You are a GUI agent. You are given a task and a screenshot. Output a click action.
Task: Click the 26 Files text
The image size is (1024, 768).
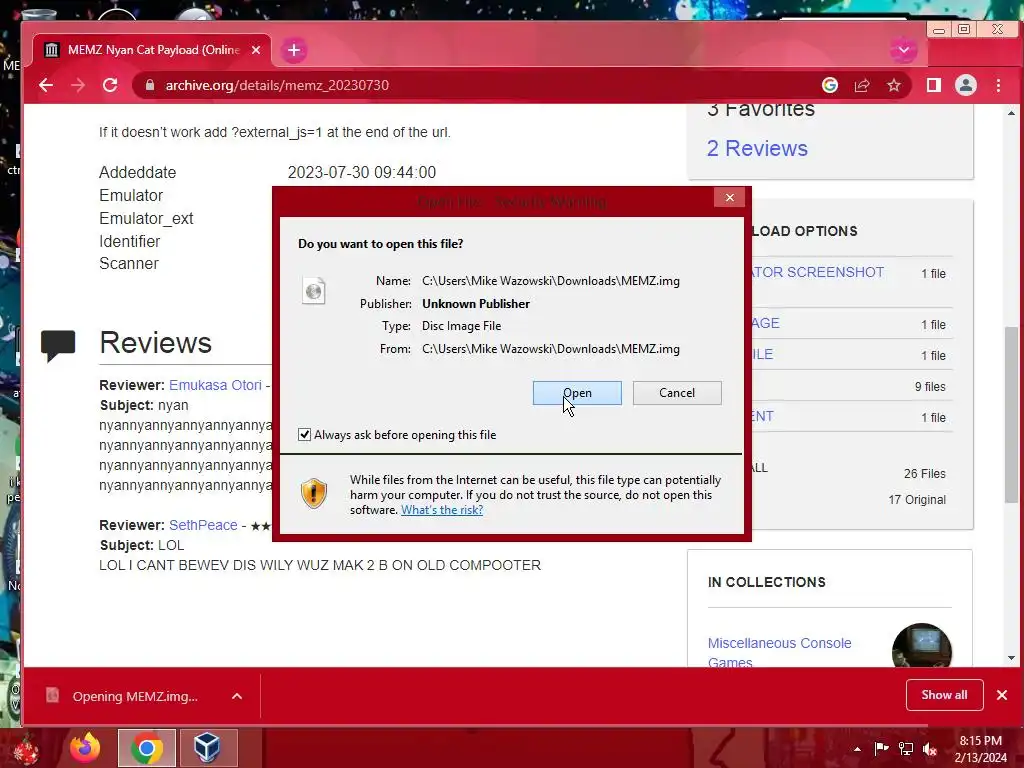click(925, 473)
